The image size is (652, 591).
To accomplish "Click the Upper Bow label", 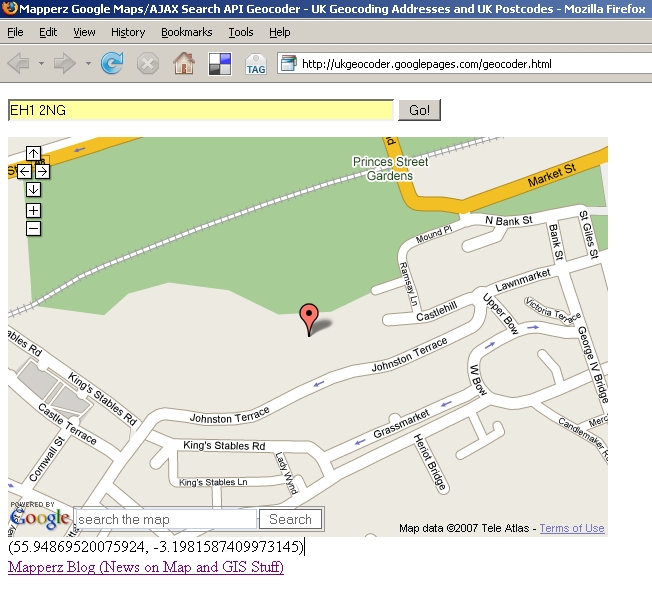I will 501,314.
